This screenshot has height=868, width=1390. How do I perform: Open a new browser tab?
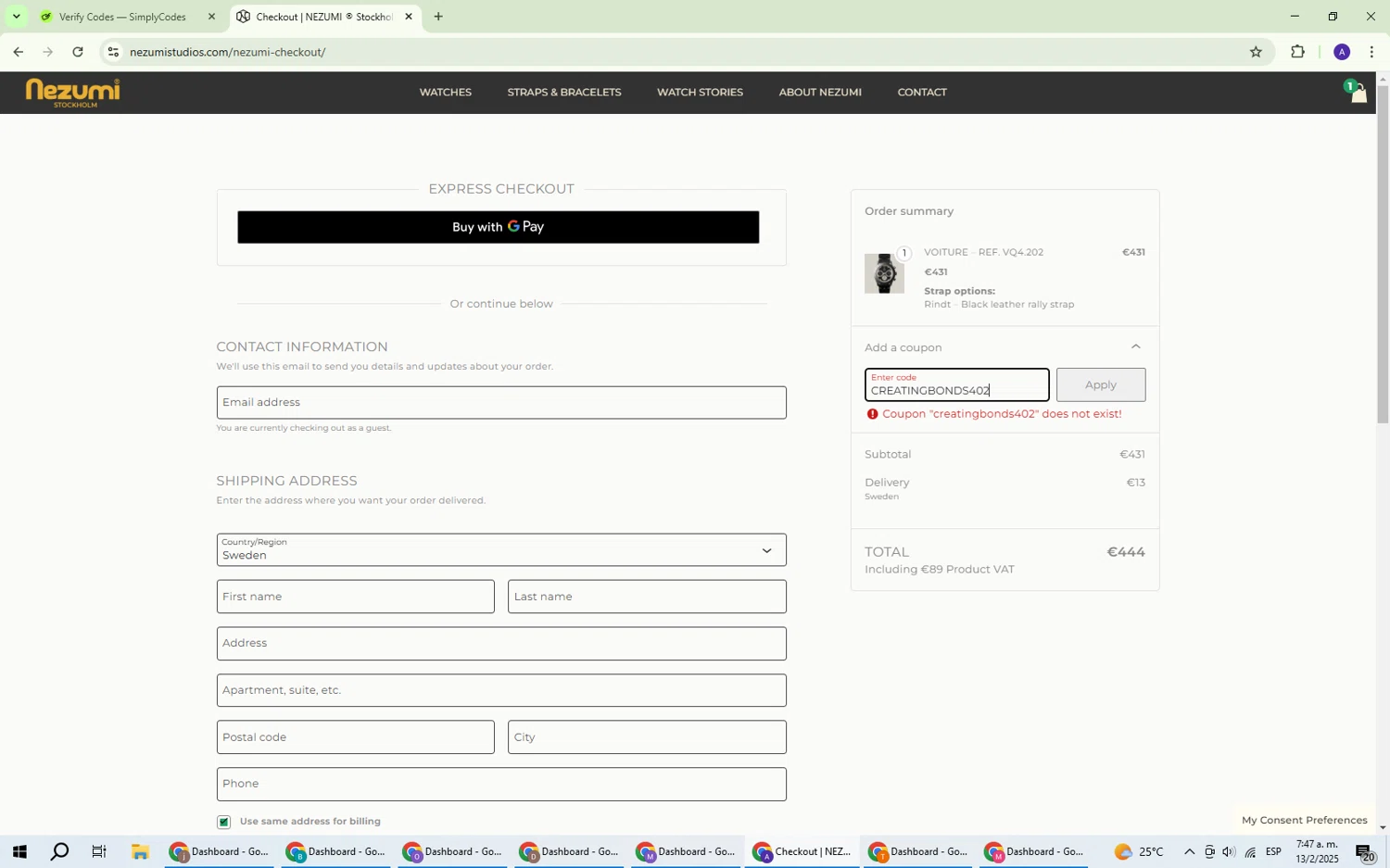(x=438, y=17)
